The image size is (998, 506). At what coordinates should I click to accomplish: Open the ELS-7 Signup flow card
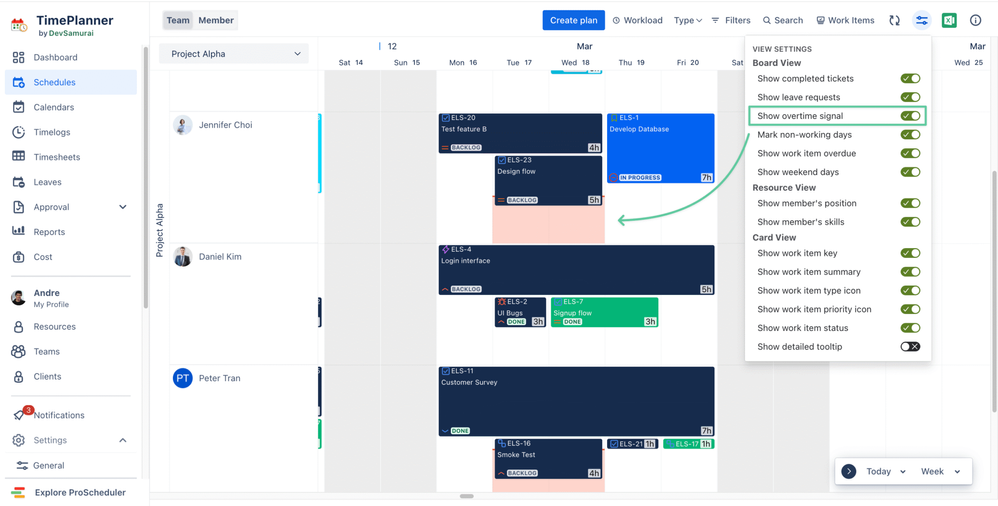604,312
